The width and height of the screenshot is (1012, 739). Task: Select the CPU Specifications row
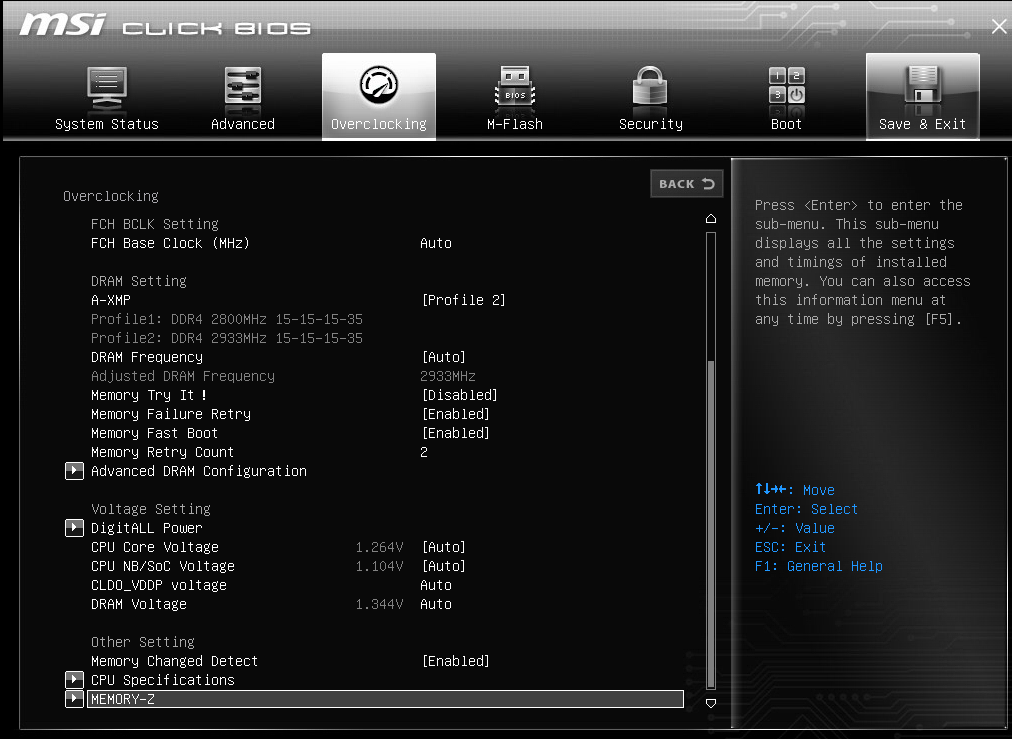pos(163,680)
